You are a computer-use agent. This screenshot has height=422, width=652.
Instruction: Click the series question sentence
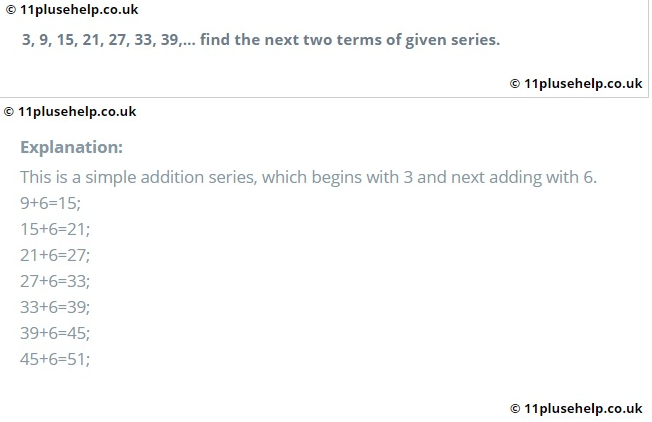(260, 41)
